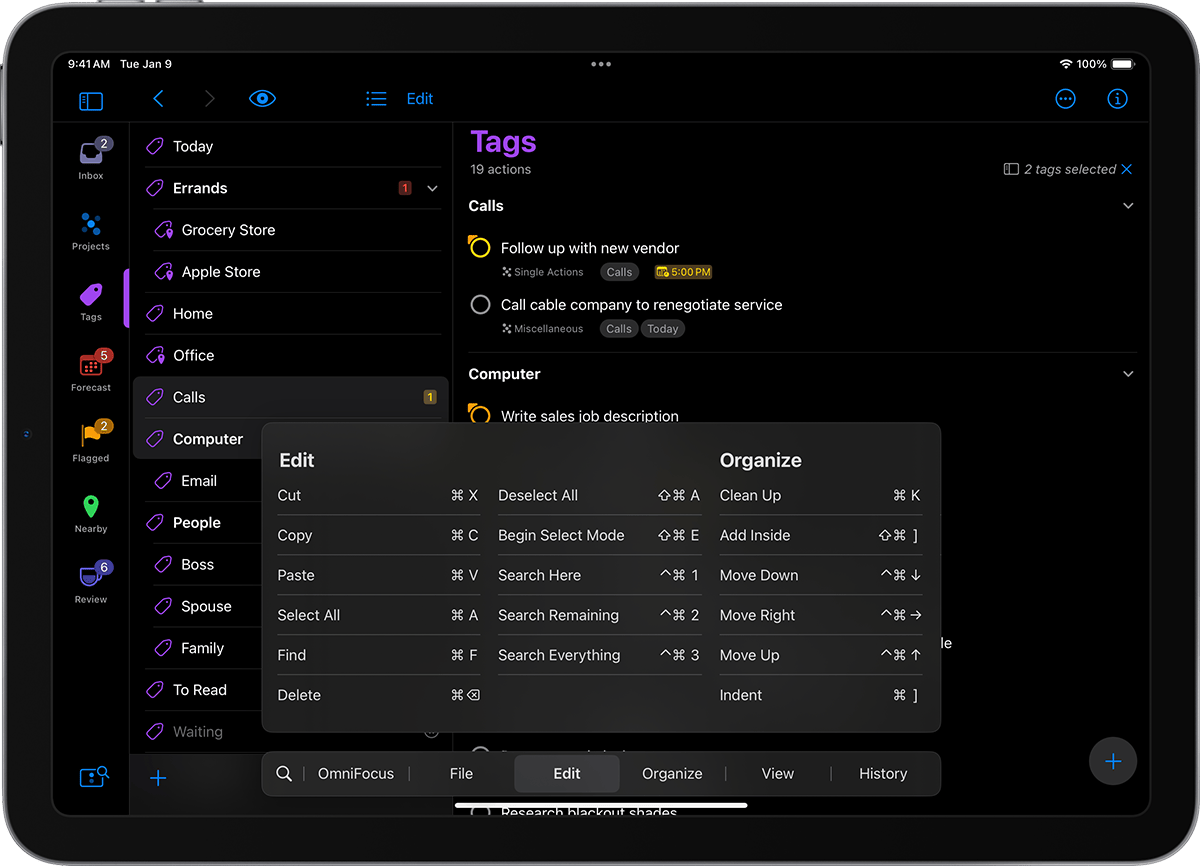The image size is (1200, 866).
Task: Open the OmniFocus menu tab
Action: (x=356, y=773)
